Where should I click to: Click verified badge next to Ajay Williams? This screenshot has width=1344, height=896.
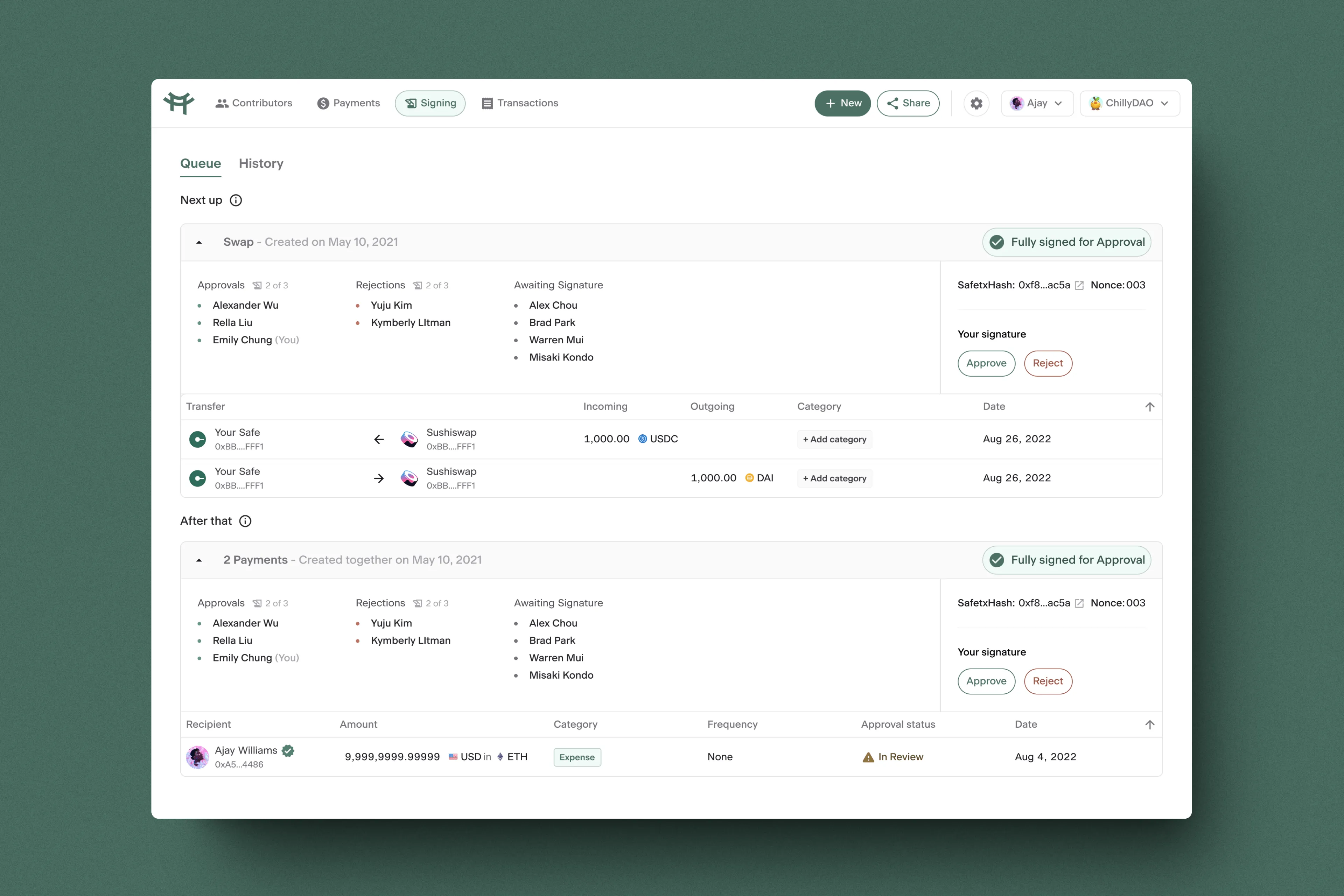point(288,750)
